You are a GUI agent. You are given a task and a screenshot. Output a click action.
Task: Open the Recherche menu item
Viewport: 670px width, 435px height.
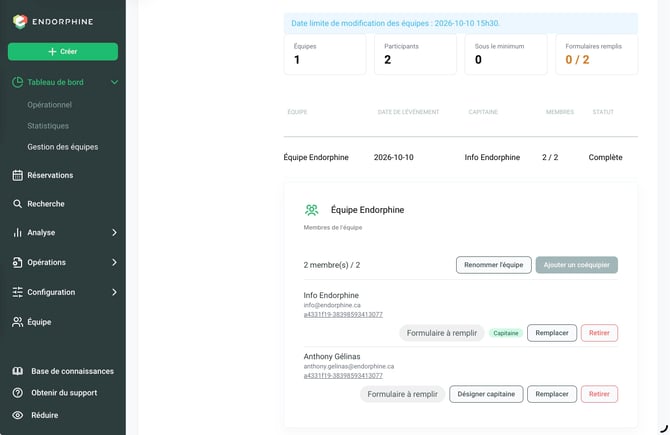point(46,204)
